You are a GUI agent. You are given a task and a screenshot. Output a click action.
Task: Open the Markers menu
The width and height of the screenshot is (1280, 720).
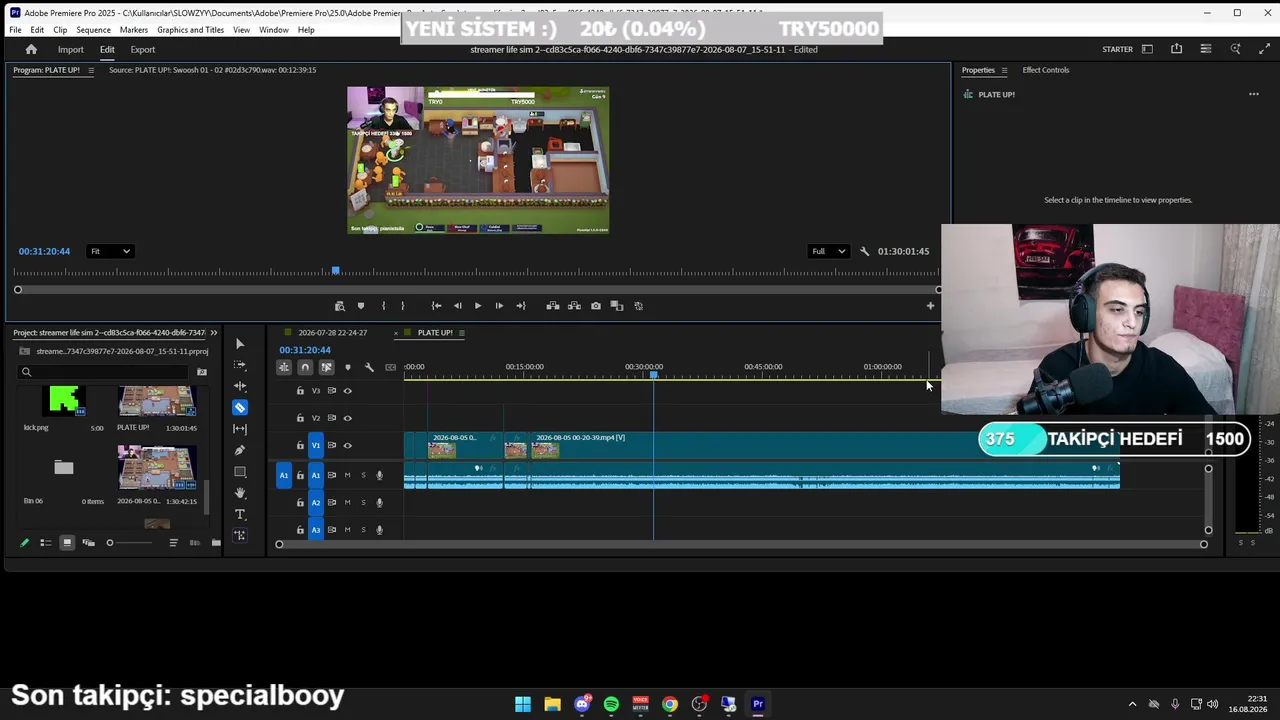click(134, 30)
